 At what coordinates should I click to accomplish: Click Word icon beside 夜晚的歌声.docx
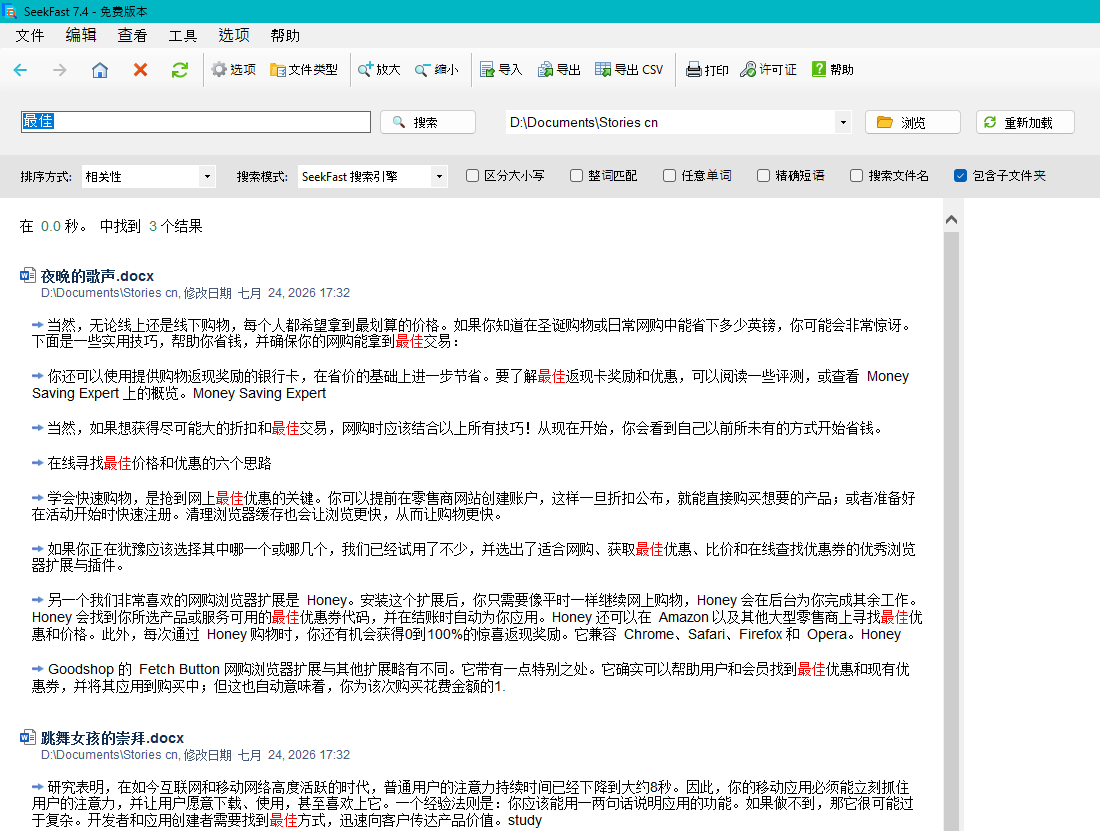pyautogui.click(x=28, y=275)
